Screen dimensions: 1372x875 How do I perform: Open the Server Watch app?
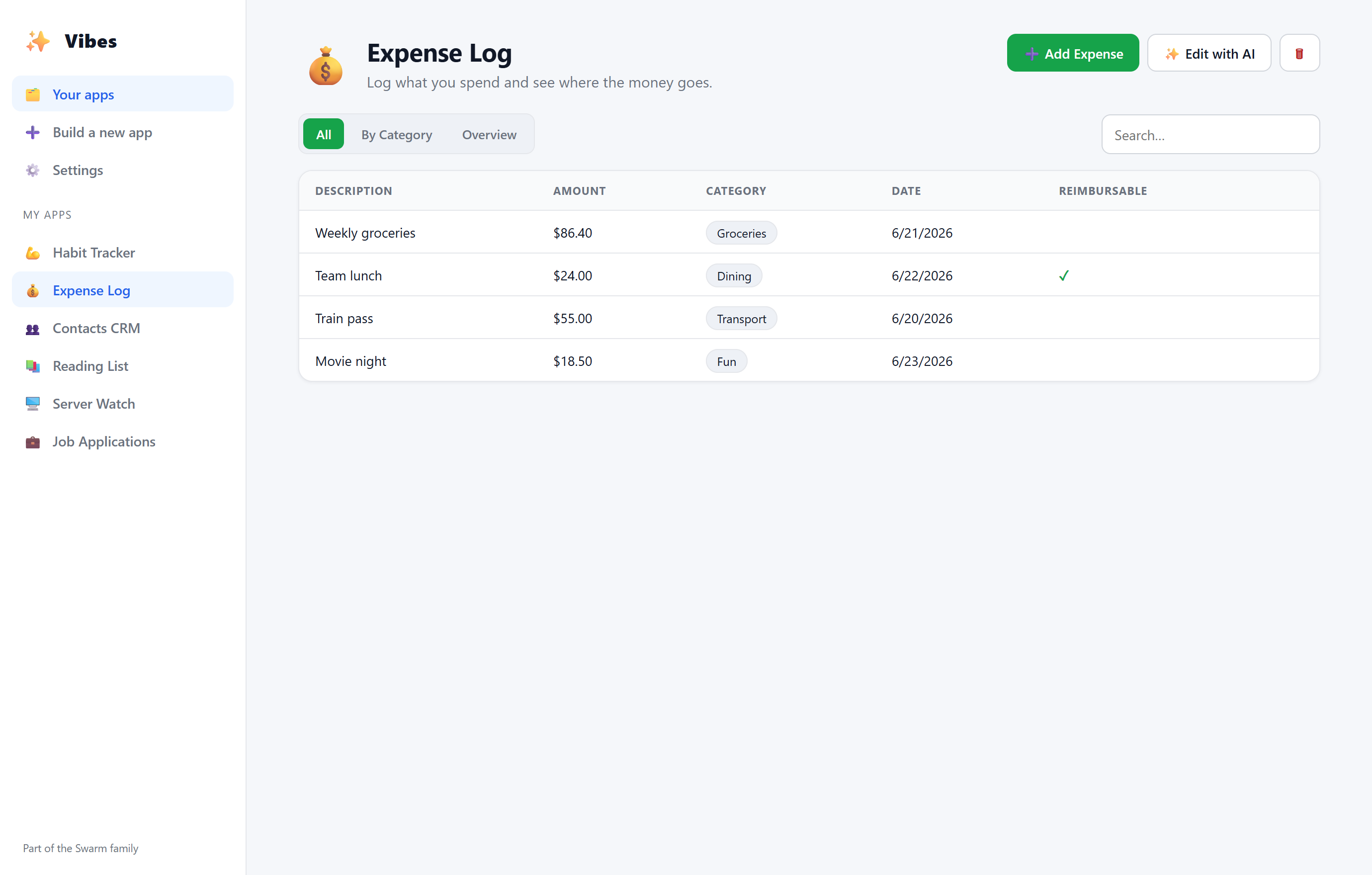[x=122, y=404]
